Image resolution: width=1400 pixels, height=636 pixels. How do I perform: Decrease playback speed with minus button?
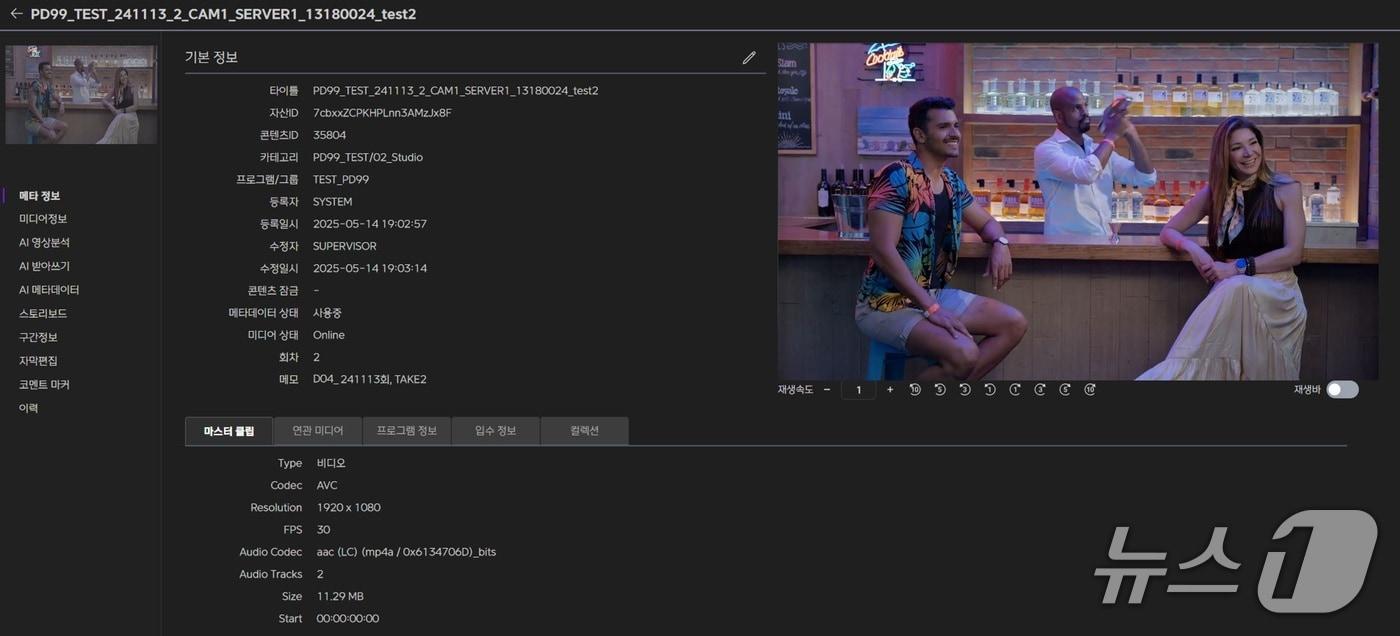(827, 390)
